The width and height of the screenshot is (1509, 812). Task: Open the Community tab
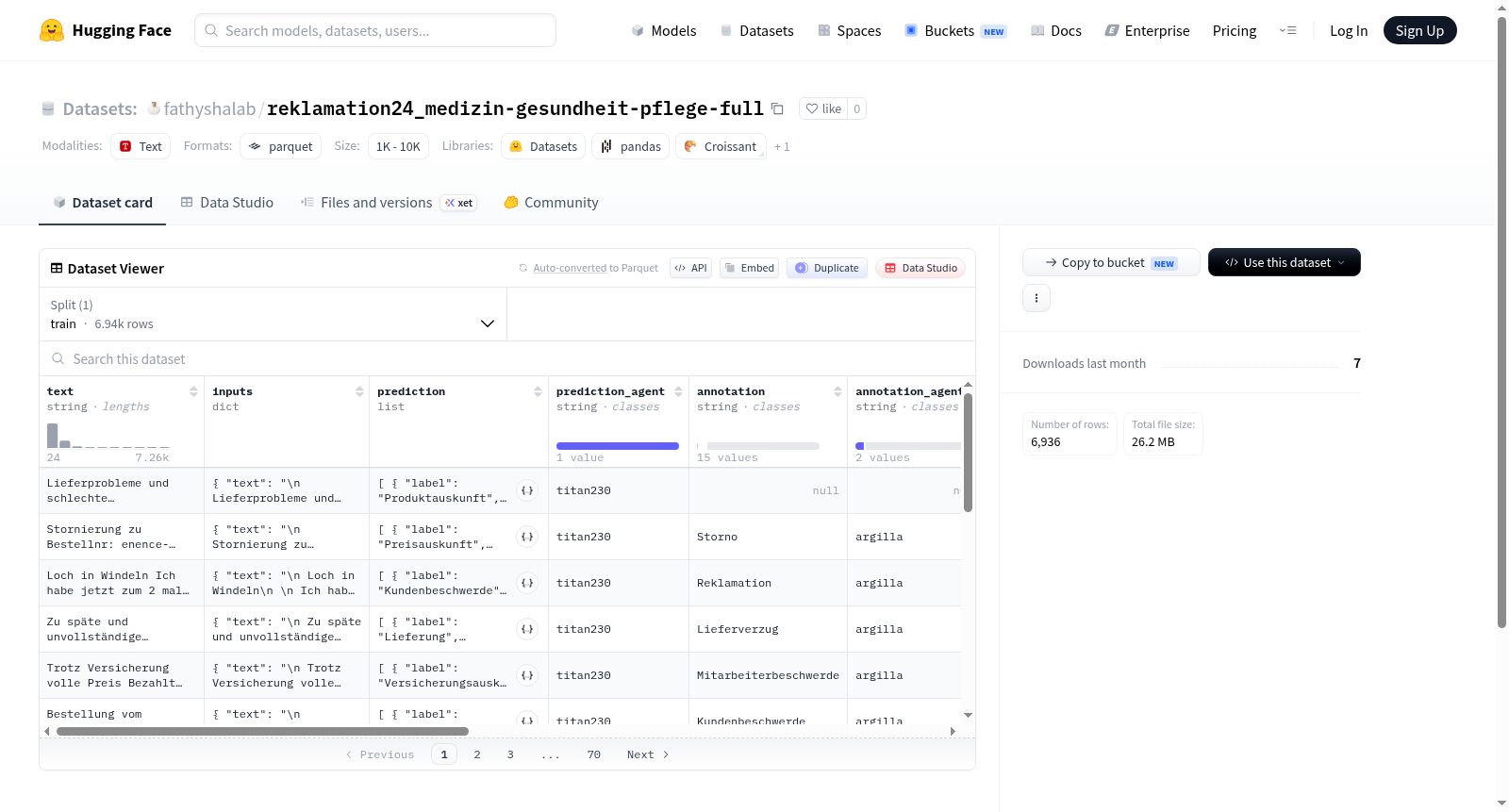point(551,203)
